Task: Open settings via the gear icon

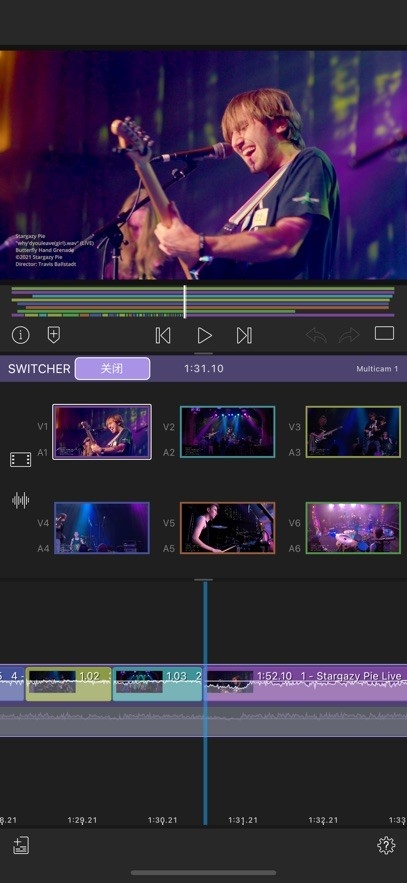Action: tap(386, 845)
